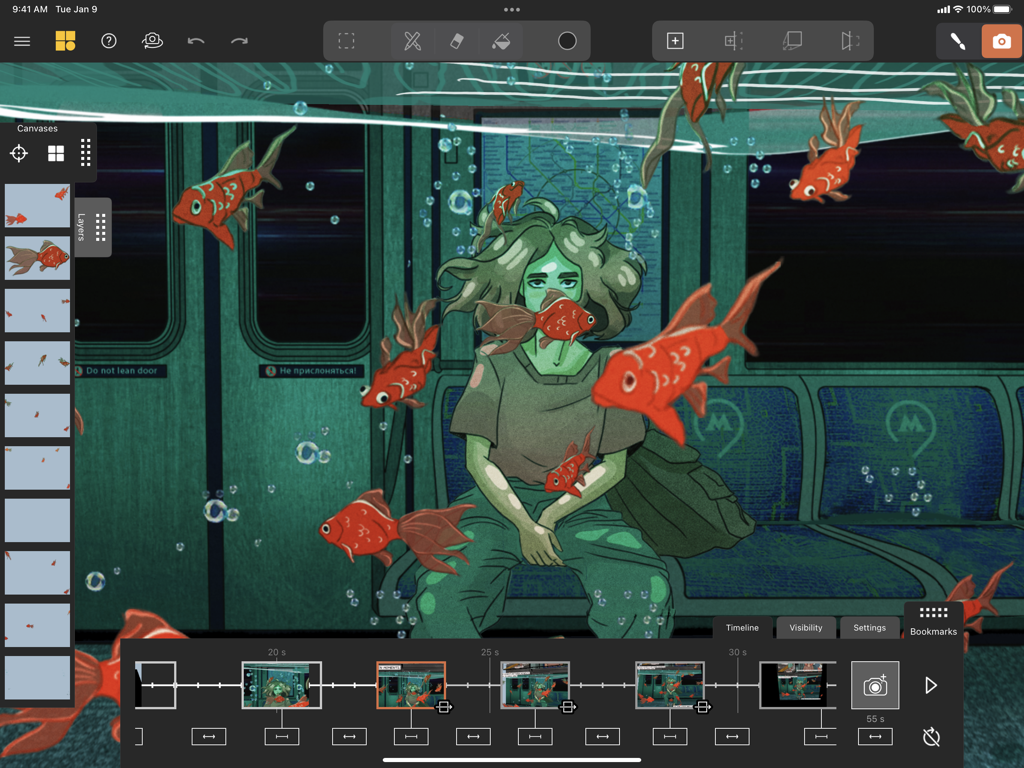Select the marquee selection tool
This screenshot has width=1024, height=768.
tap(347, 41)
